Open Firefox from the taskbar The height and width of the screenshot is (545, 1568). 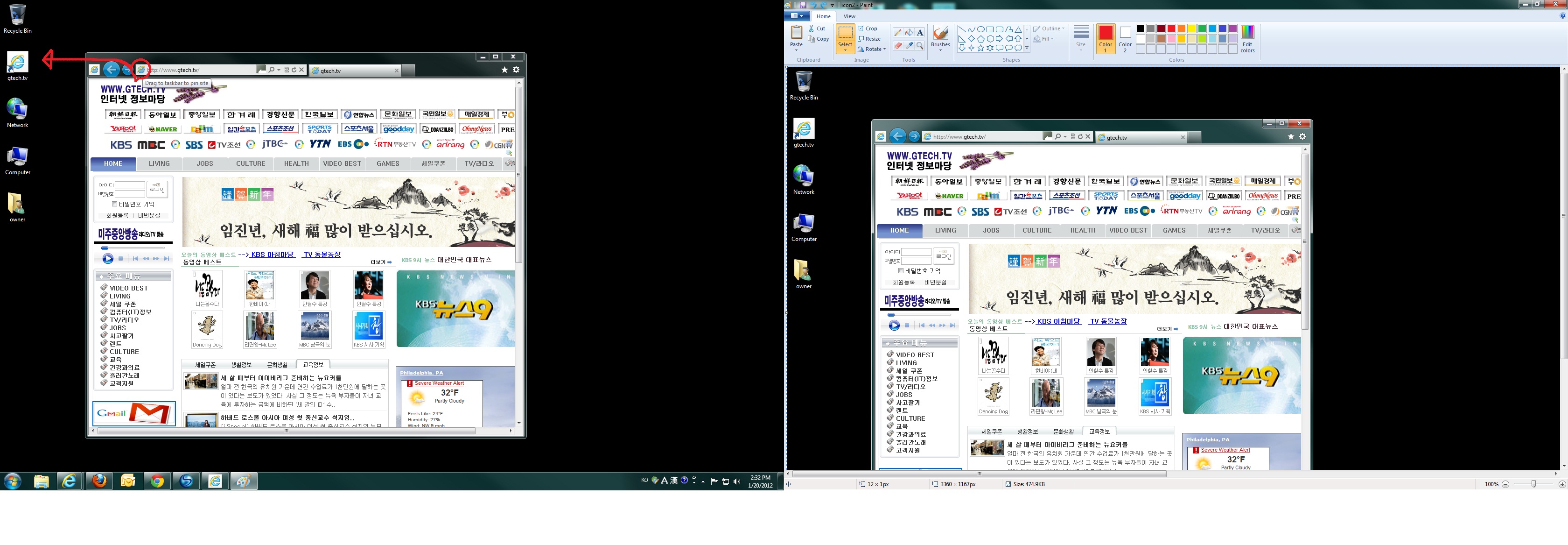[x=99, y=481]
